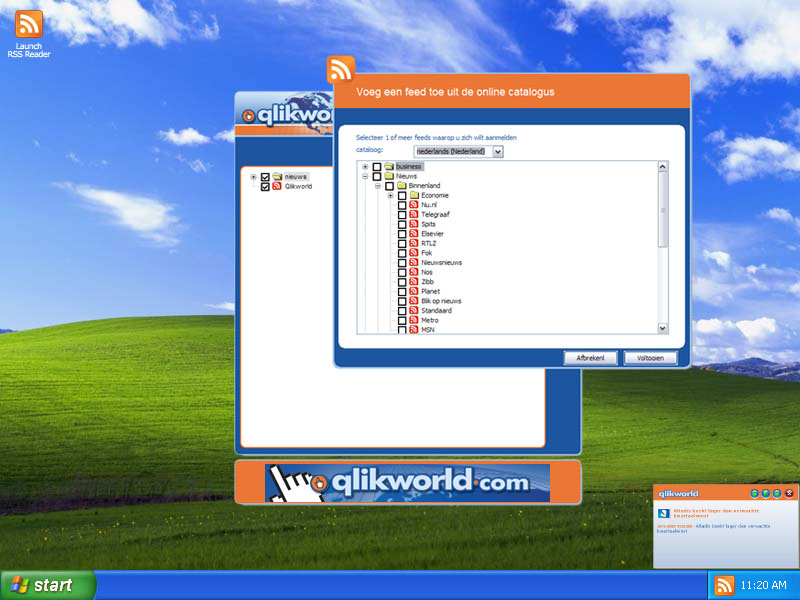
Task: Enable the Spits feed checkbox
Action: 401,225
